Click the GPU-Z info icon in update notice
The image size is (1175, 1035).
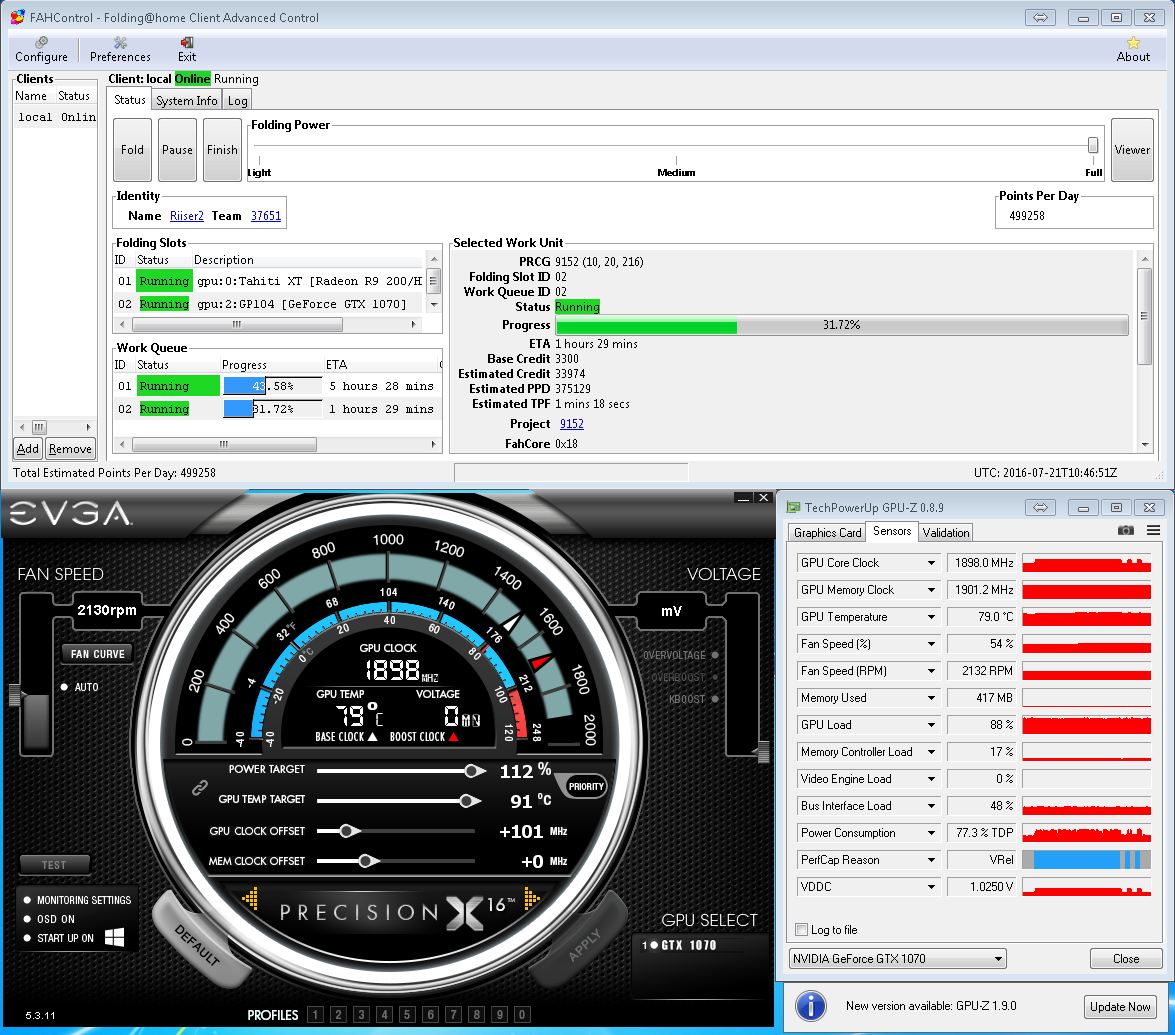810,1006
